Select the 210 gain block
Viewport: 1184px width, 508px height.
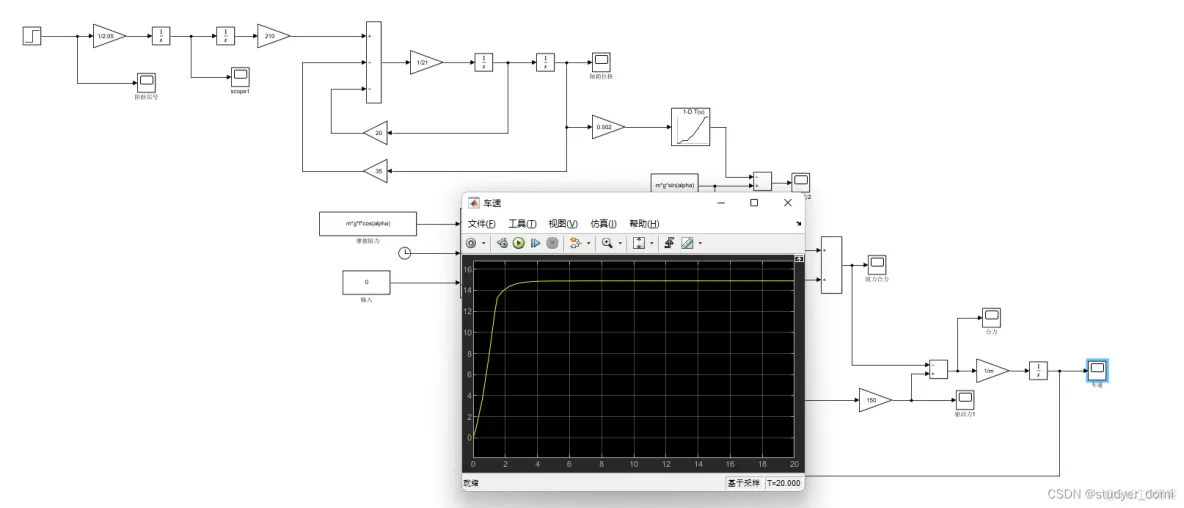pyautogui.click(x=273, y=35)
